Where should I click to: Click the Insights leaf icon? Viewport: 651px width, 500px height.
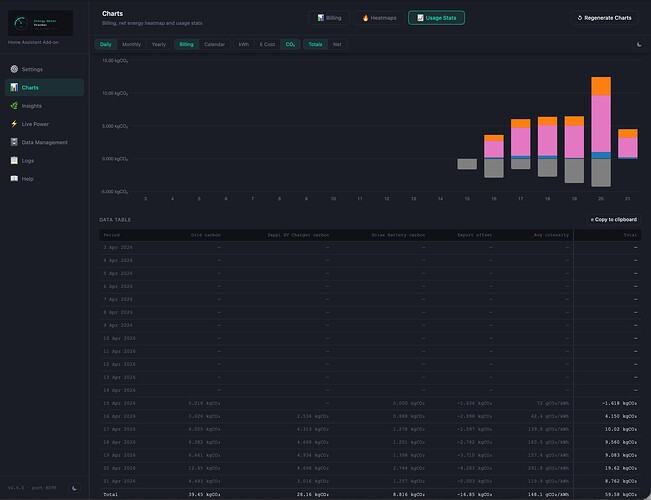click(x=14, y=105)
